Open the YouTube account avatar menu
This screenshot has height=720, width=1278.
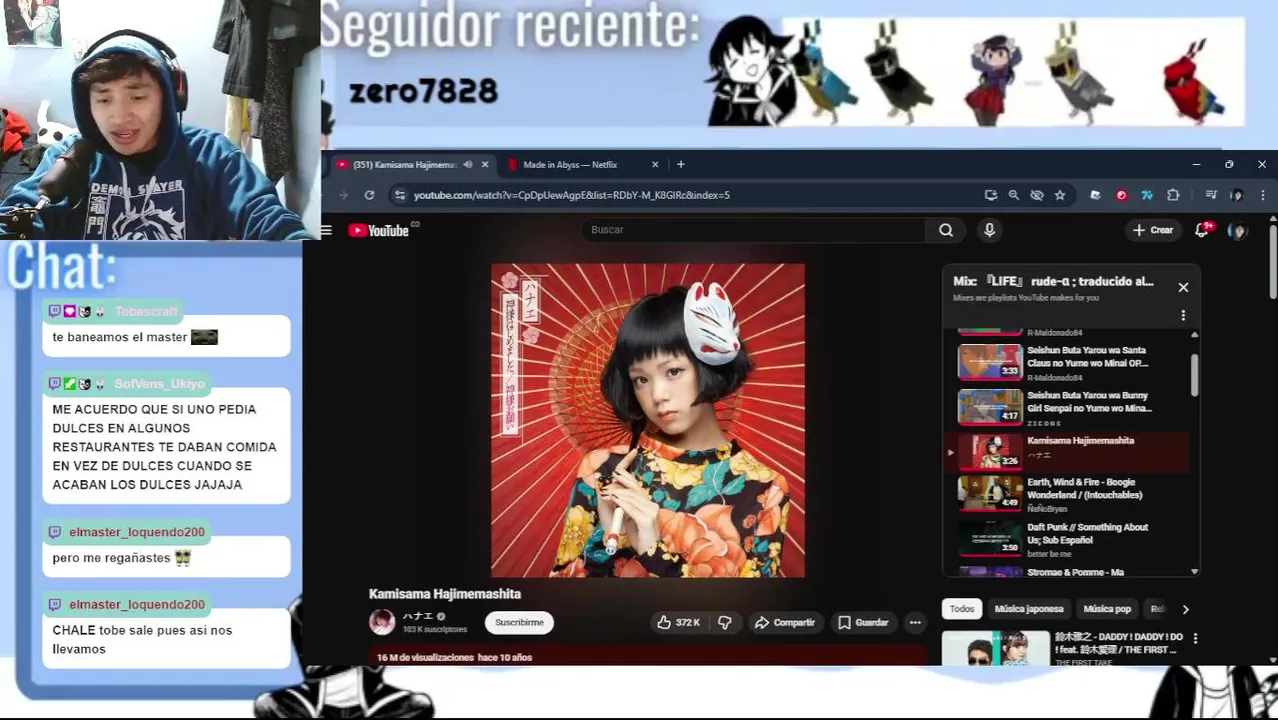click(x=1238, y=230)
